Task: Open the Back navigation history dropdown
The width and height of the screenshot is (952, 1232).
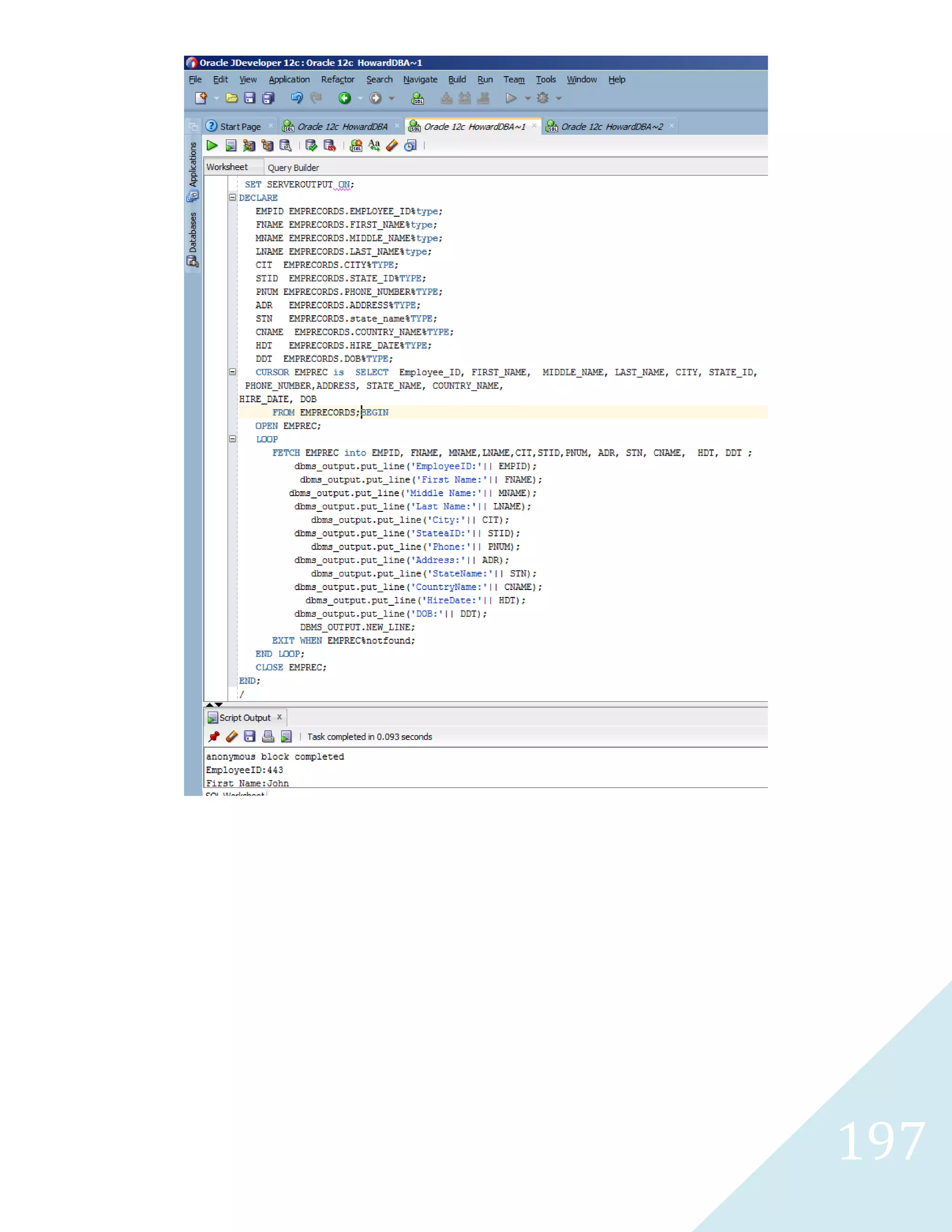Action: 360,98
